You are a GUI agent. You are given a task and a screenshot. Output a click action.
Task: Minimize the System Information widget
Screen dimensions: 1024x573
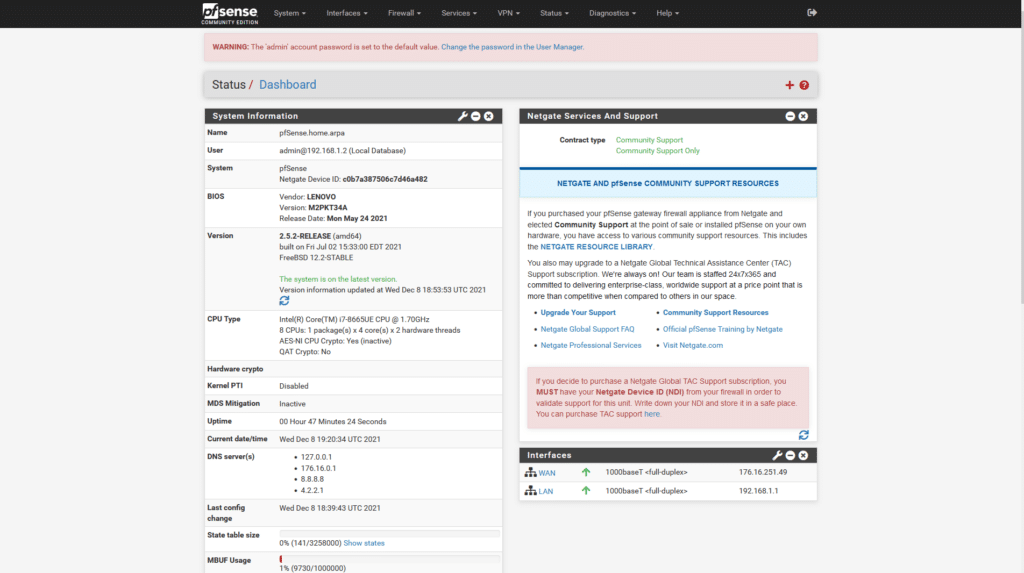475,116
